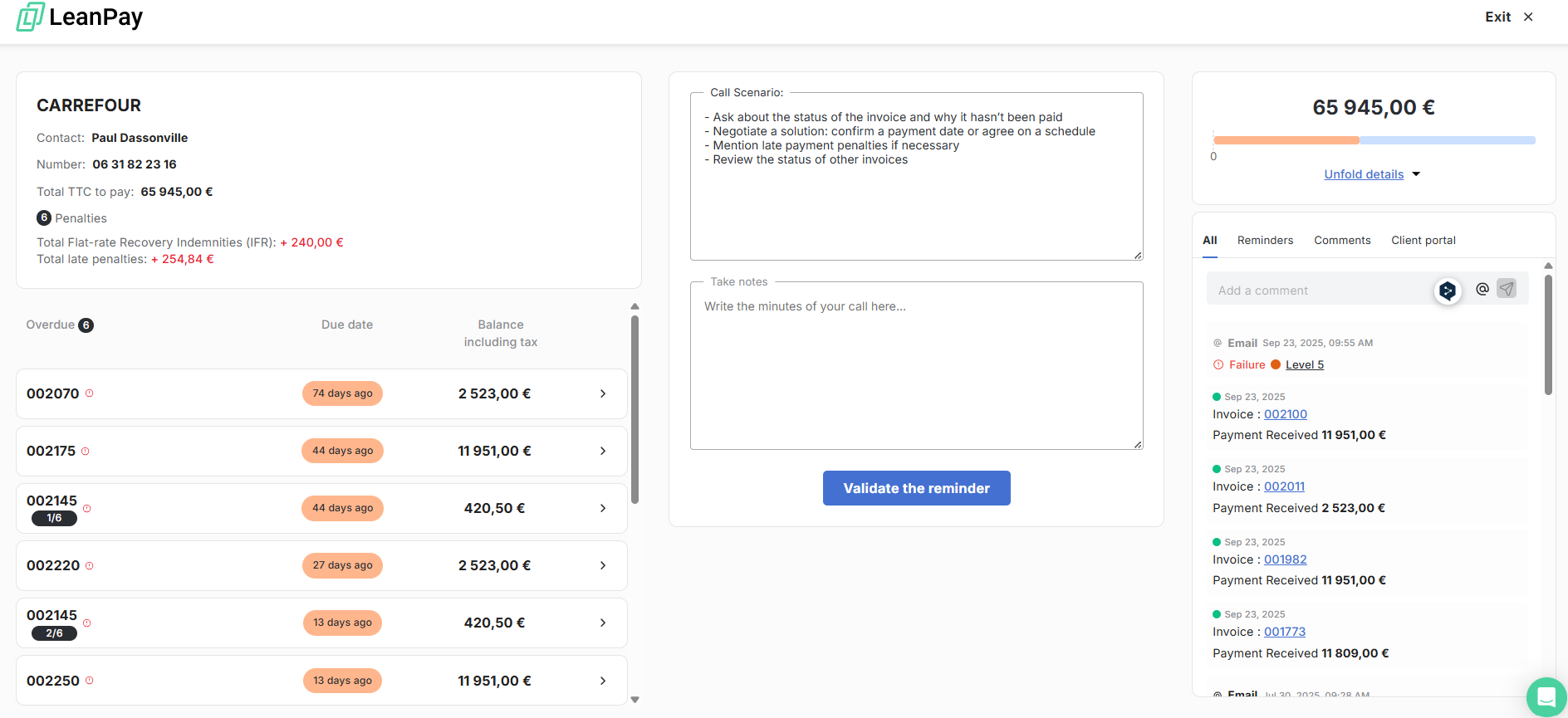This screenshot has width=1568, height=718.
Task: Click the LeanPay logo icon
Action: [x=31, y=17]
